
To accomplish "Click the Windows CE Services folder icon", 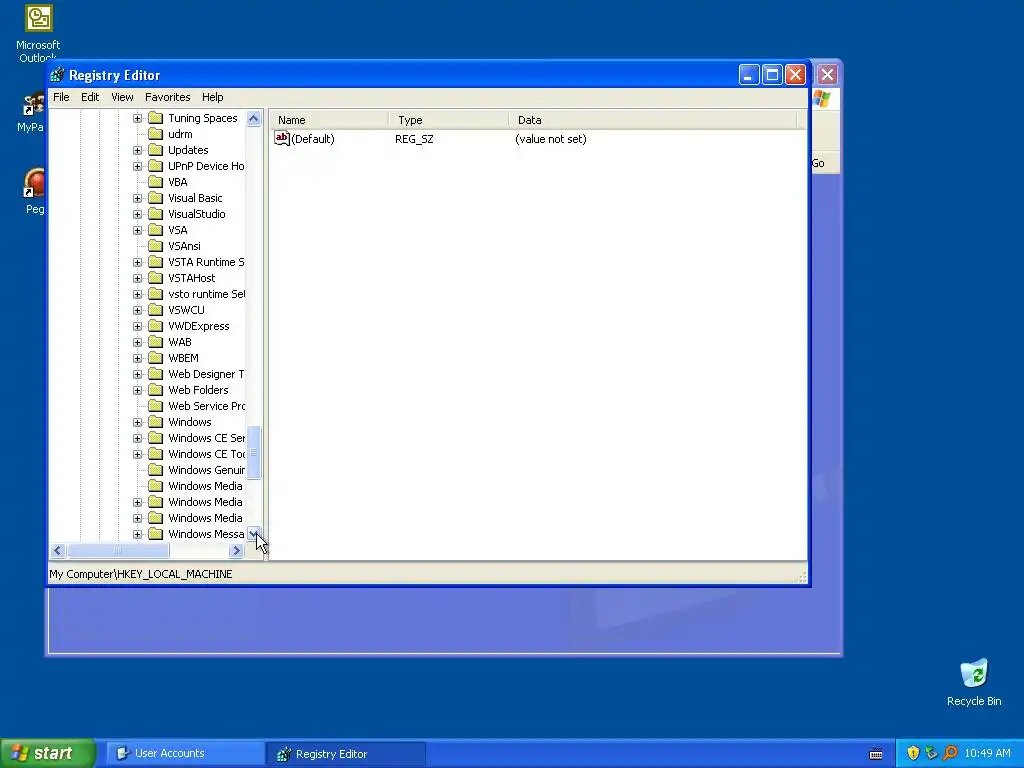I will 155,438.
